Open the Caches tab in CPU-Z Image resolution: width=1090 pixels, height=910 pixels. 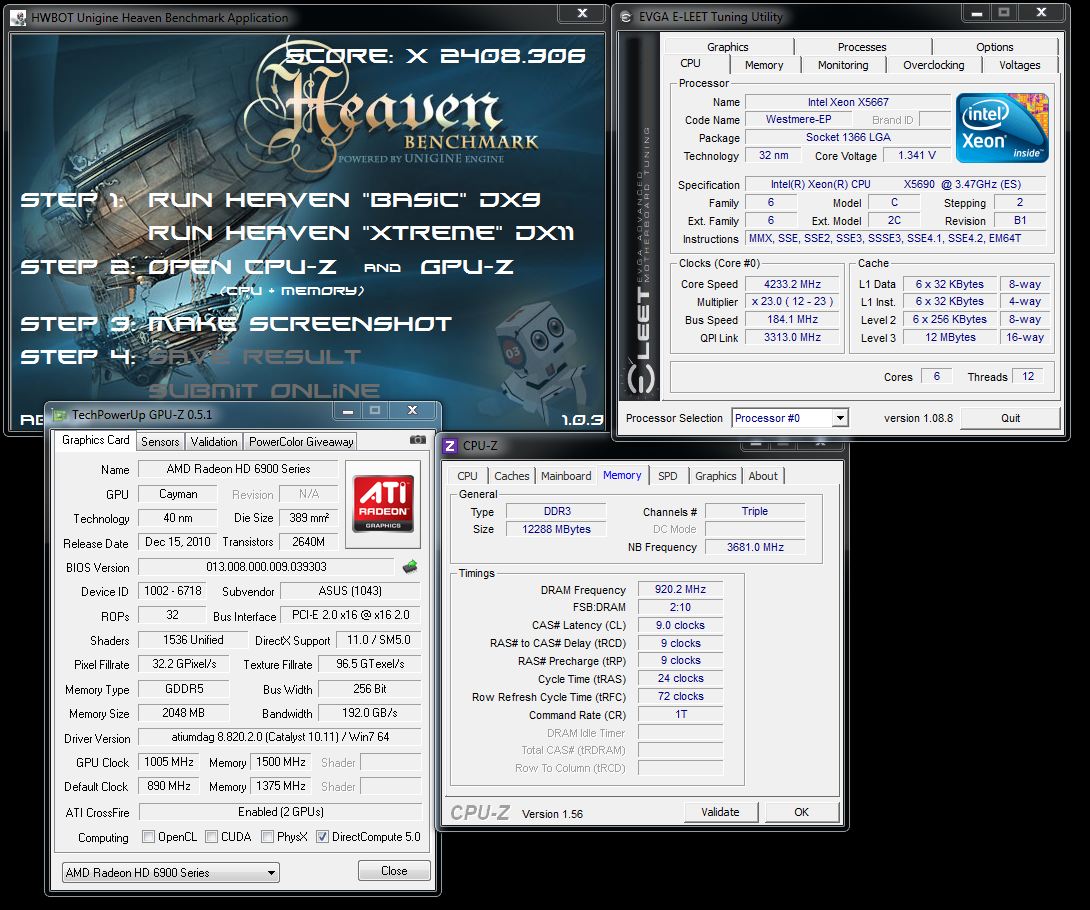tap(512, 476)
